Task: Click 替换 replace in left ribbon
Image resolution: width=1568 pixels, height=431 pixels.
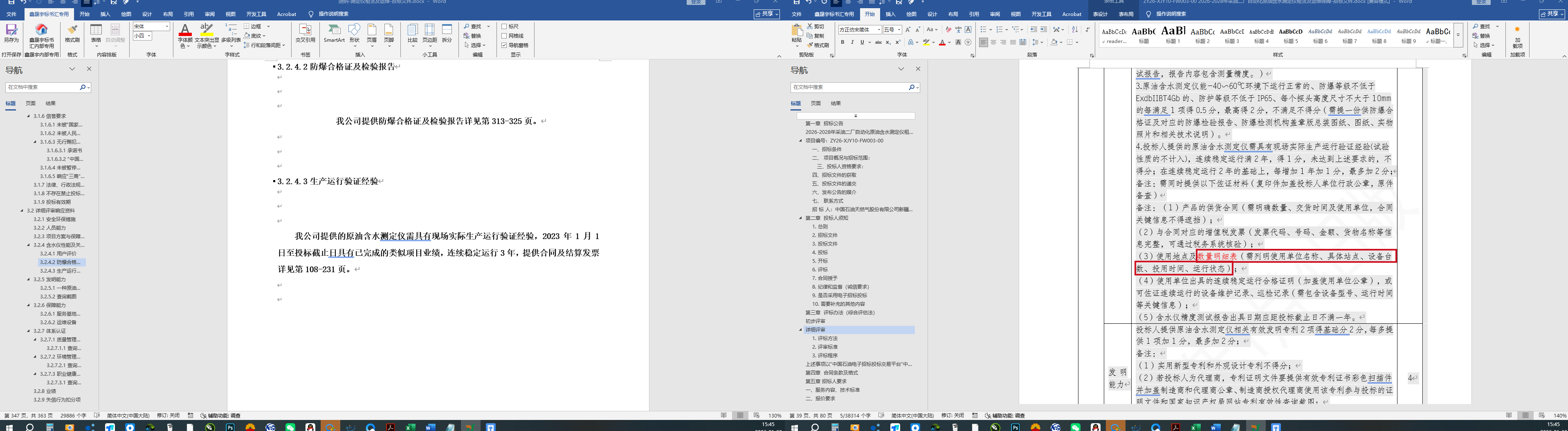Action: (473, 36)
